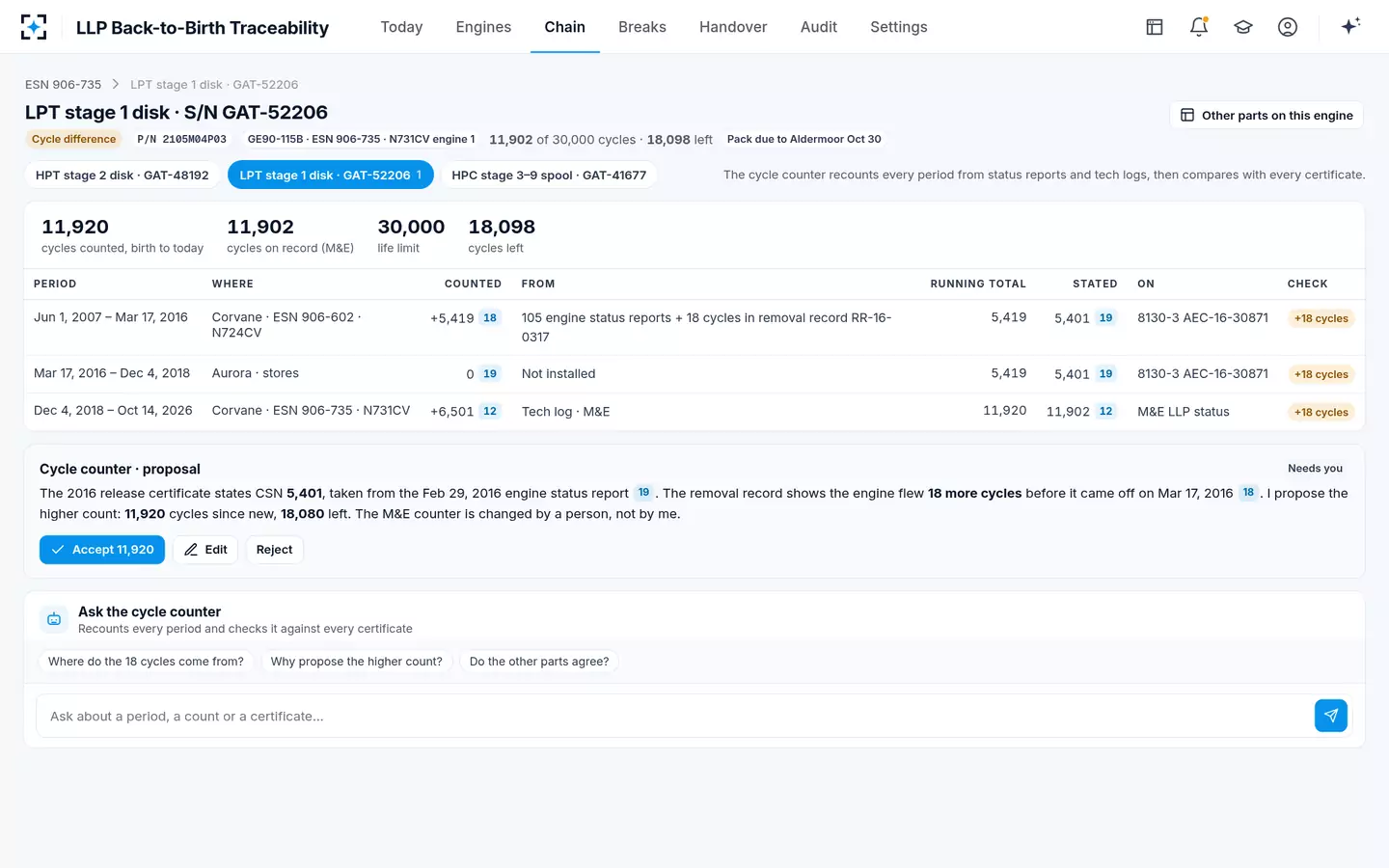The width and height of the screenshot is (1389, 868).
Task: Select HPT stage 2 disk GAT-48192 chip
Action: point(123,176)
